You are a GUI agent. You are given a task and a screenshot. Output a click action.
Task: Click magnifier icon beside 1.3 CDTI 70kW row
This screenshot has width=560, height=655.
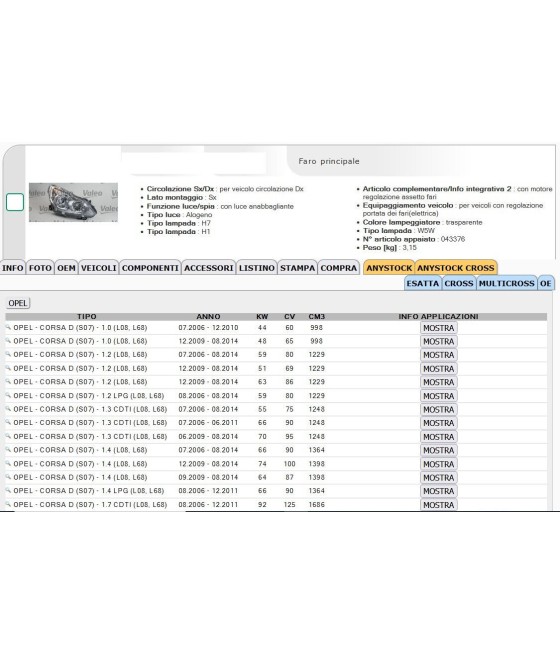8,436
